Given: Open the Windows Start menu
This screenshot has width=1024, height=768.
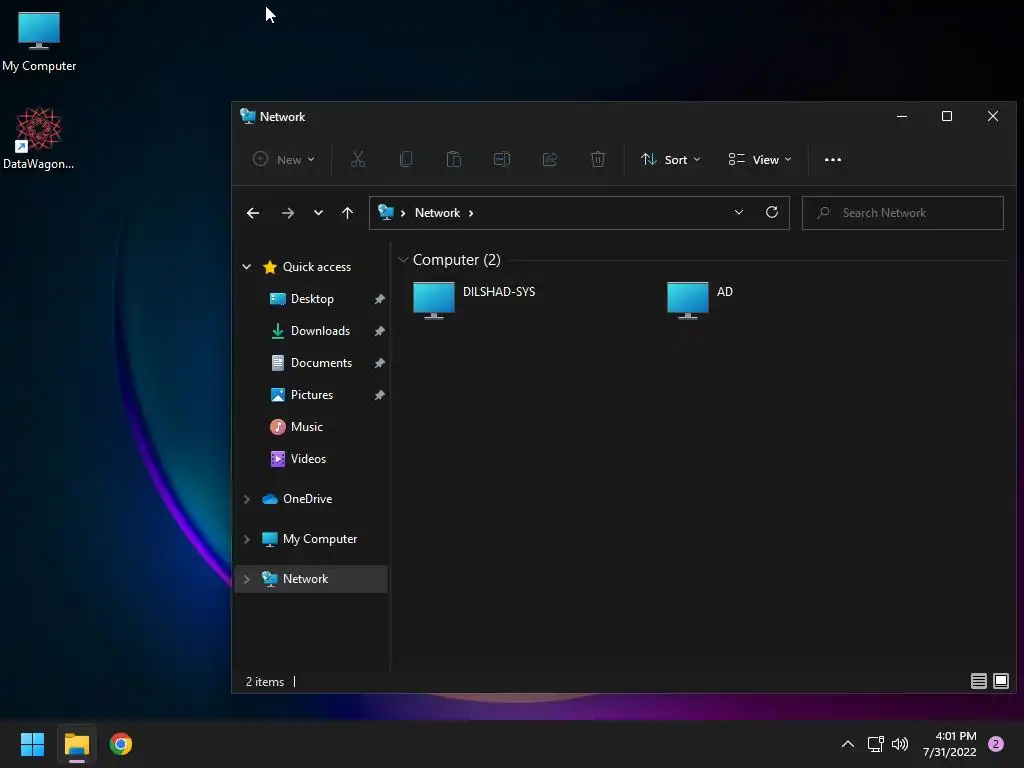Looking at the screenshot, I should pos(32,744).
